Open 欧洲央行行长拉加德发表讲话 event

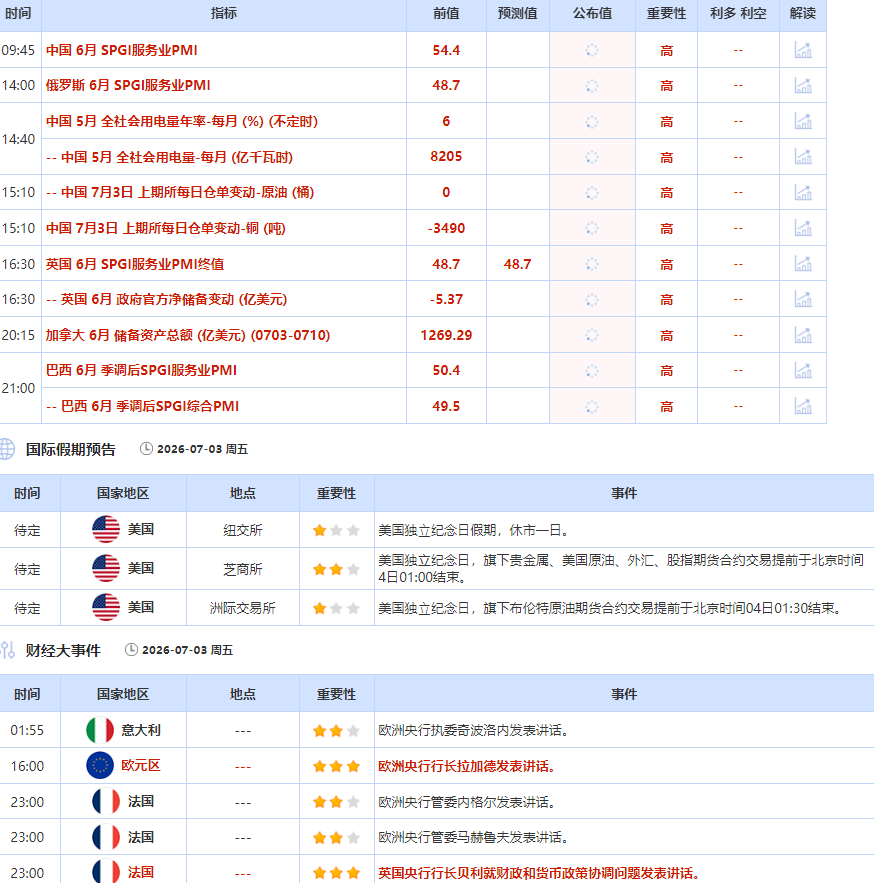coord(467,766)
